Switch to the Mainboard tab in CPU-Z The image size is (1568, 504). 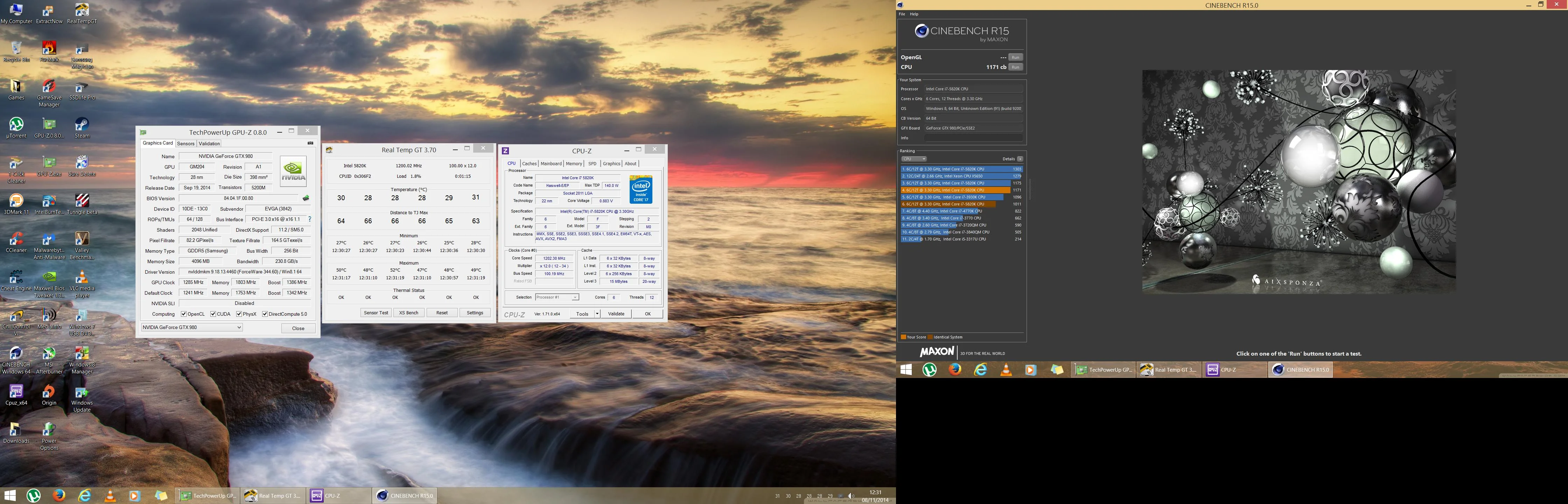(x=551, y=164)
